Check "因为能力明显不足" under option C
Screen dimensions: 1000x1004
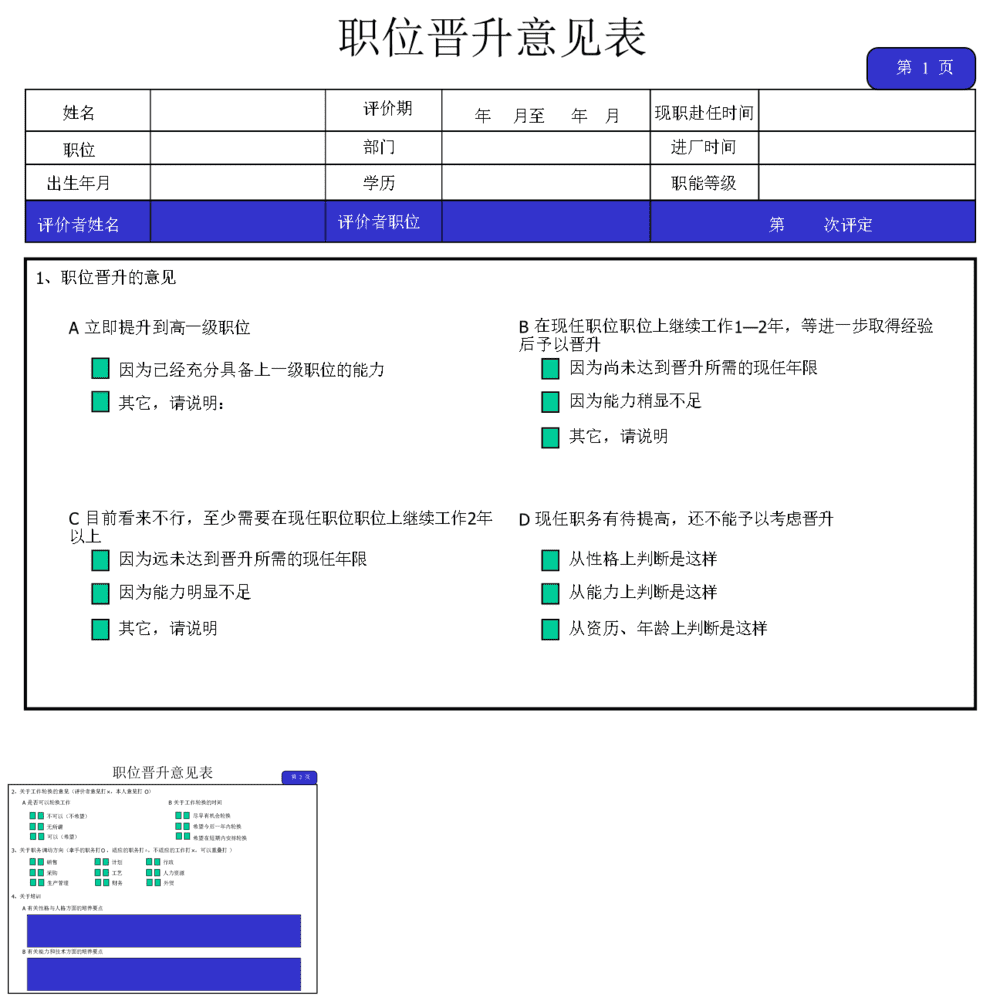(100, 593)
